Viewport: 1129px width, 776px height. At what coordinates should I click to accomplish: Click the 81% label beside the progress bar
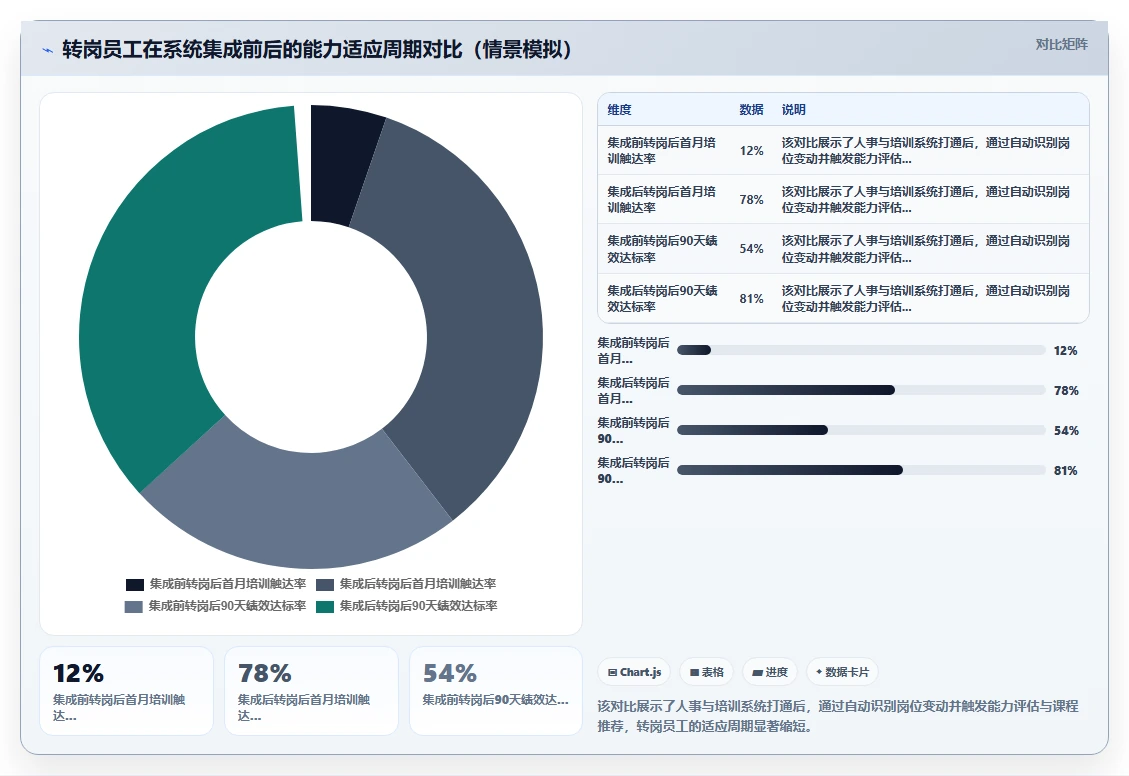(x=1066, y=471)
